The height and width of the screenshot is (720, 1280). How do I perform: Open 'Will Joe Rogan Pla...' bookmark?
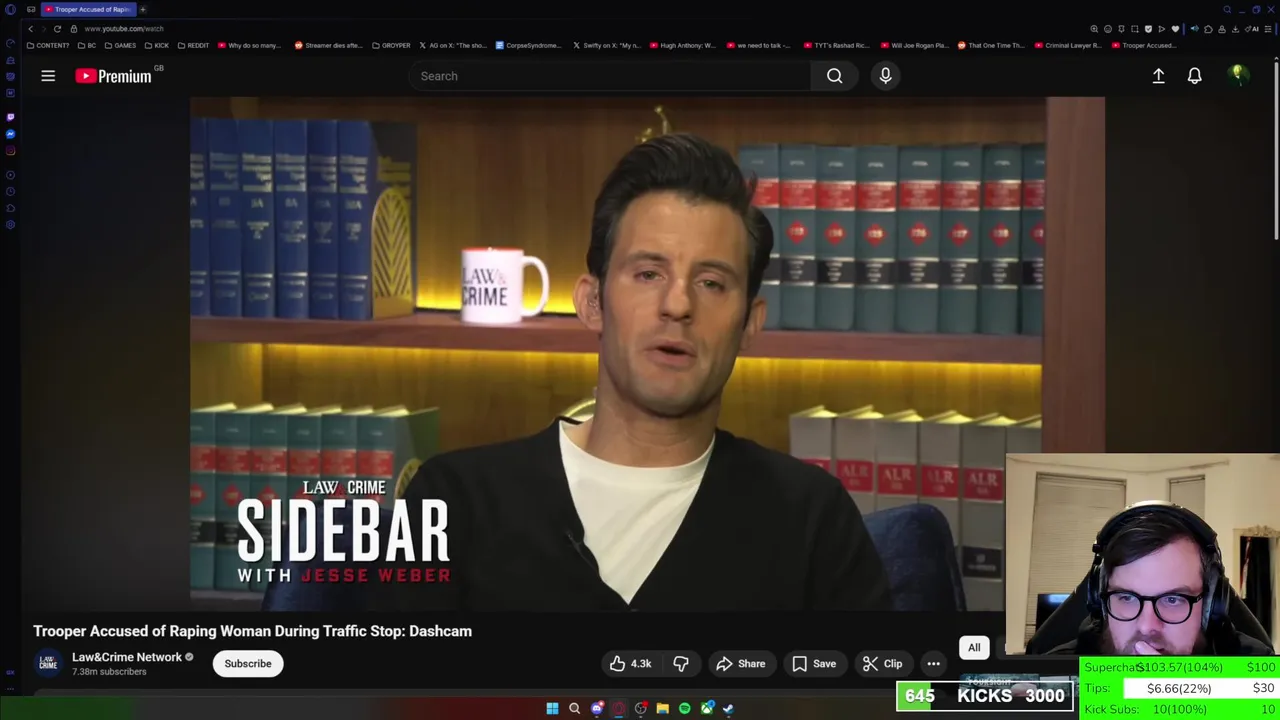click(914, 45)
